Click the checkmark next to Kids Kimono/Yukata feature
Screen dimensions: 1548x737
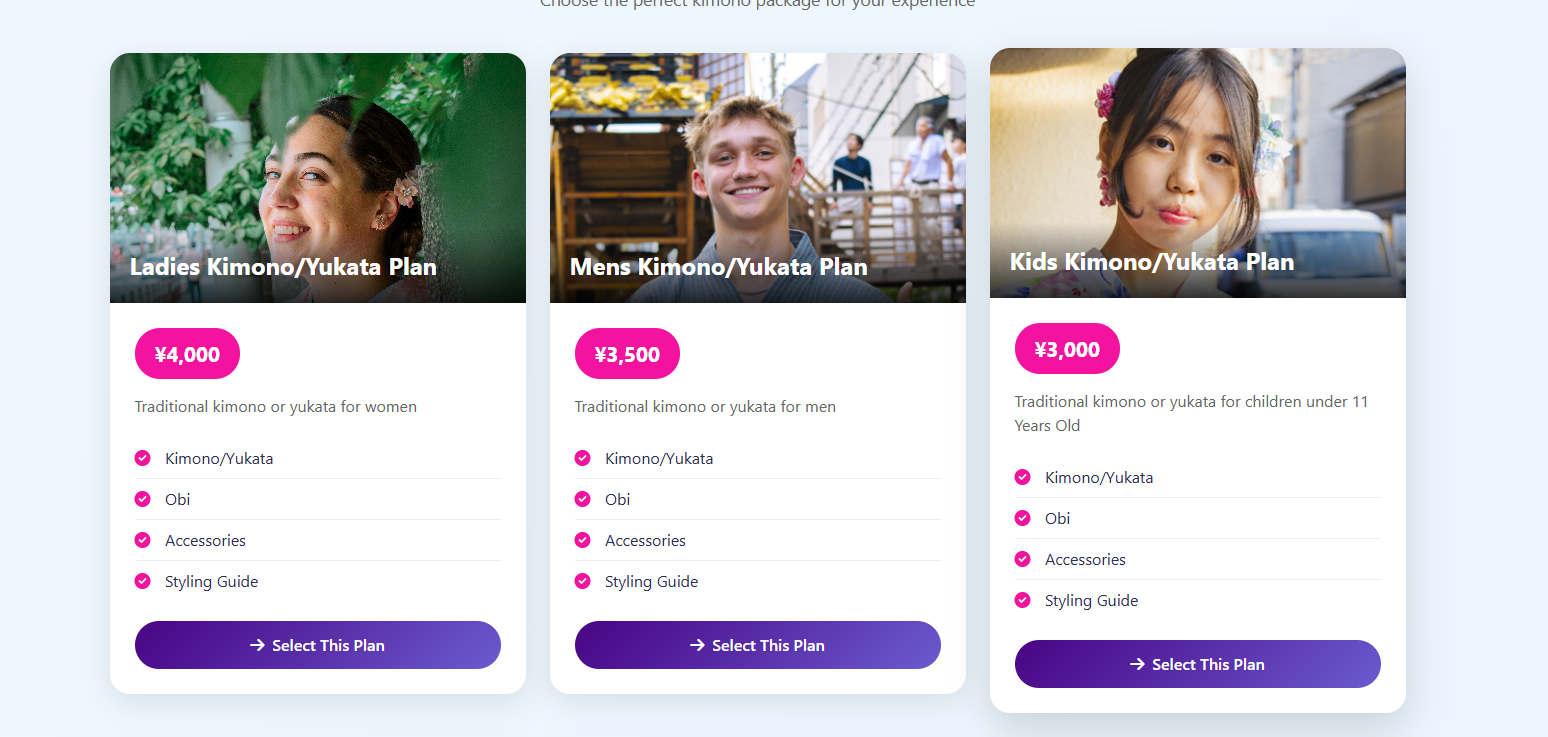(x=1022, y=477)
